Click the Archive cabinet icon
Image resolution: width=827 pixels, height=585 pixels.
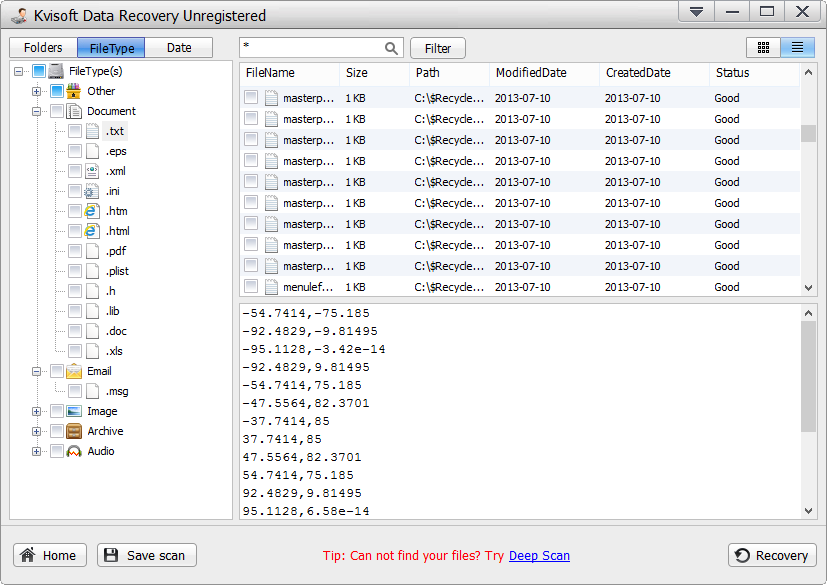point(74,431)
